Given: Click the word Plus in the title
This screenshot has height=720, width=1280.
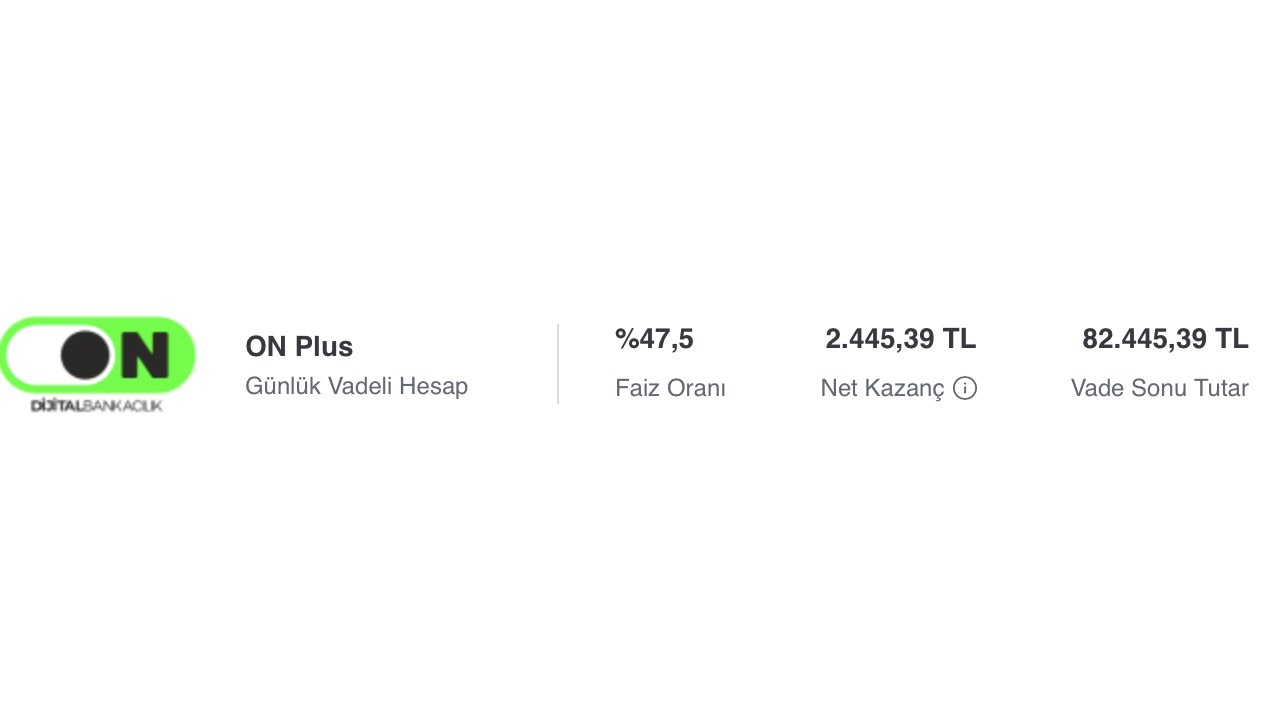Looking at the screenshot, I should point(324,347).
